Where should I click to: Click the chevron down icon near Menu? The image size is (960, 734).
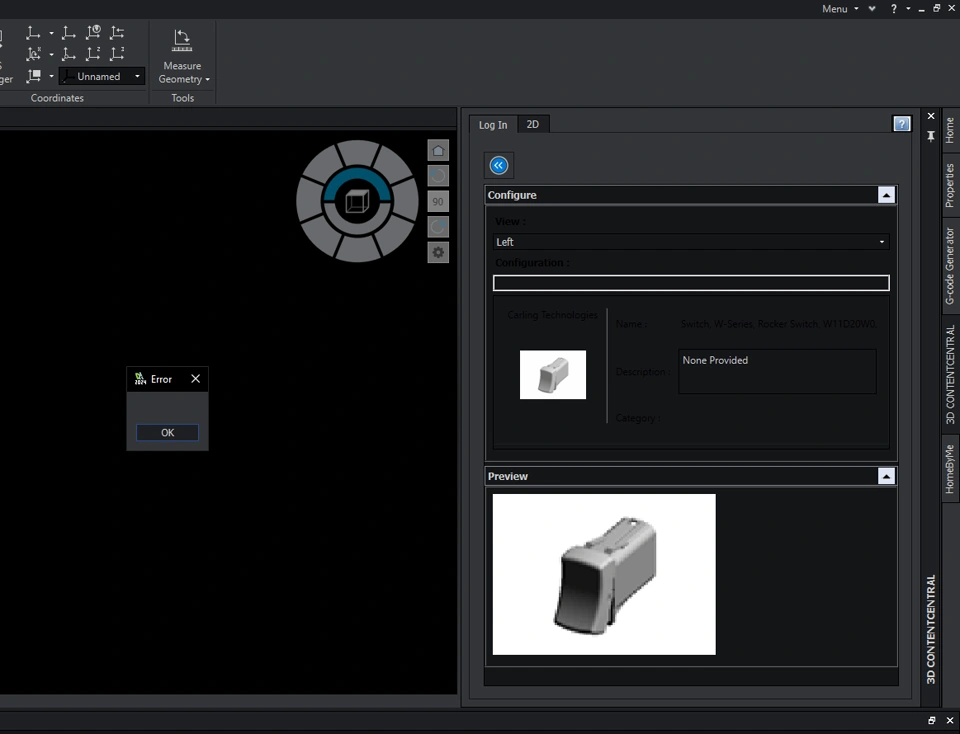pyautogui.click(x=872, y=9)
